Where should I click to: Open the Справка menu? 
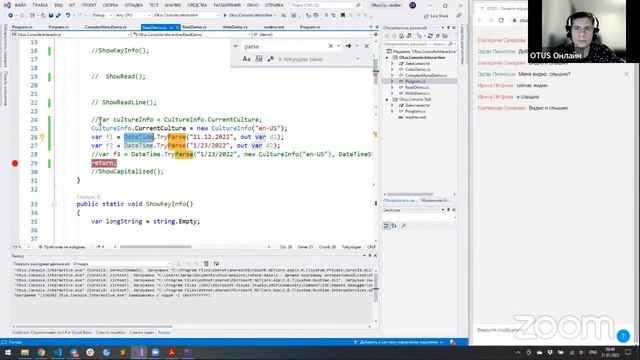(x=274, y=5)
